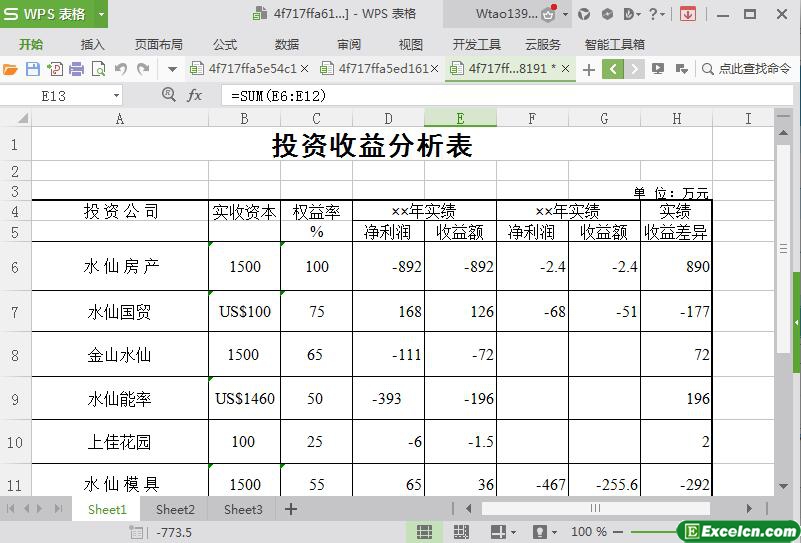Click the Open folder icon
The height and width of the screenshot is (543, 801).
10,68
